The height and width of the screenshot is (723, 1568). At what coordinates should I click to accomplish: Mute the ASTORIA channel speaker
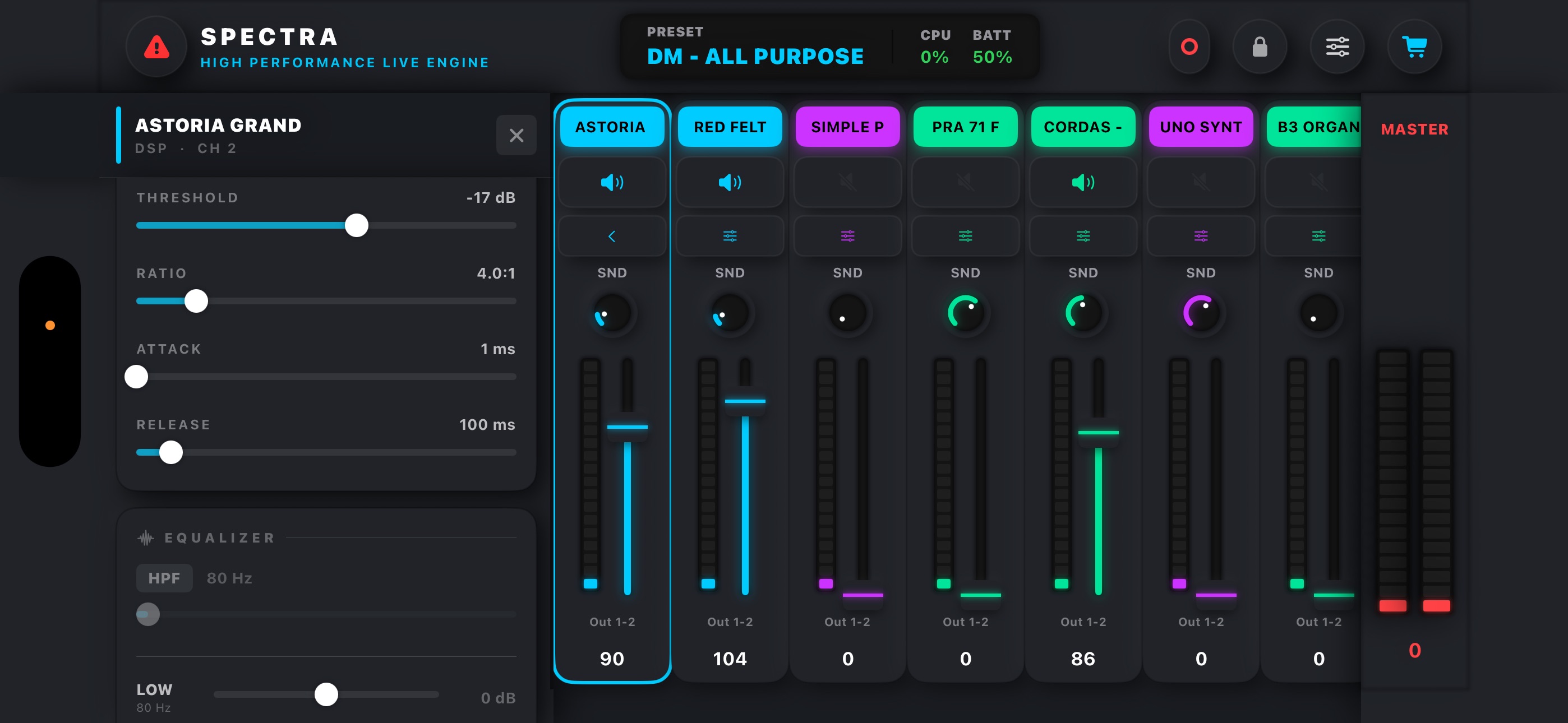[612, 182]
